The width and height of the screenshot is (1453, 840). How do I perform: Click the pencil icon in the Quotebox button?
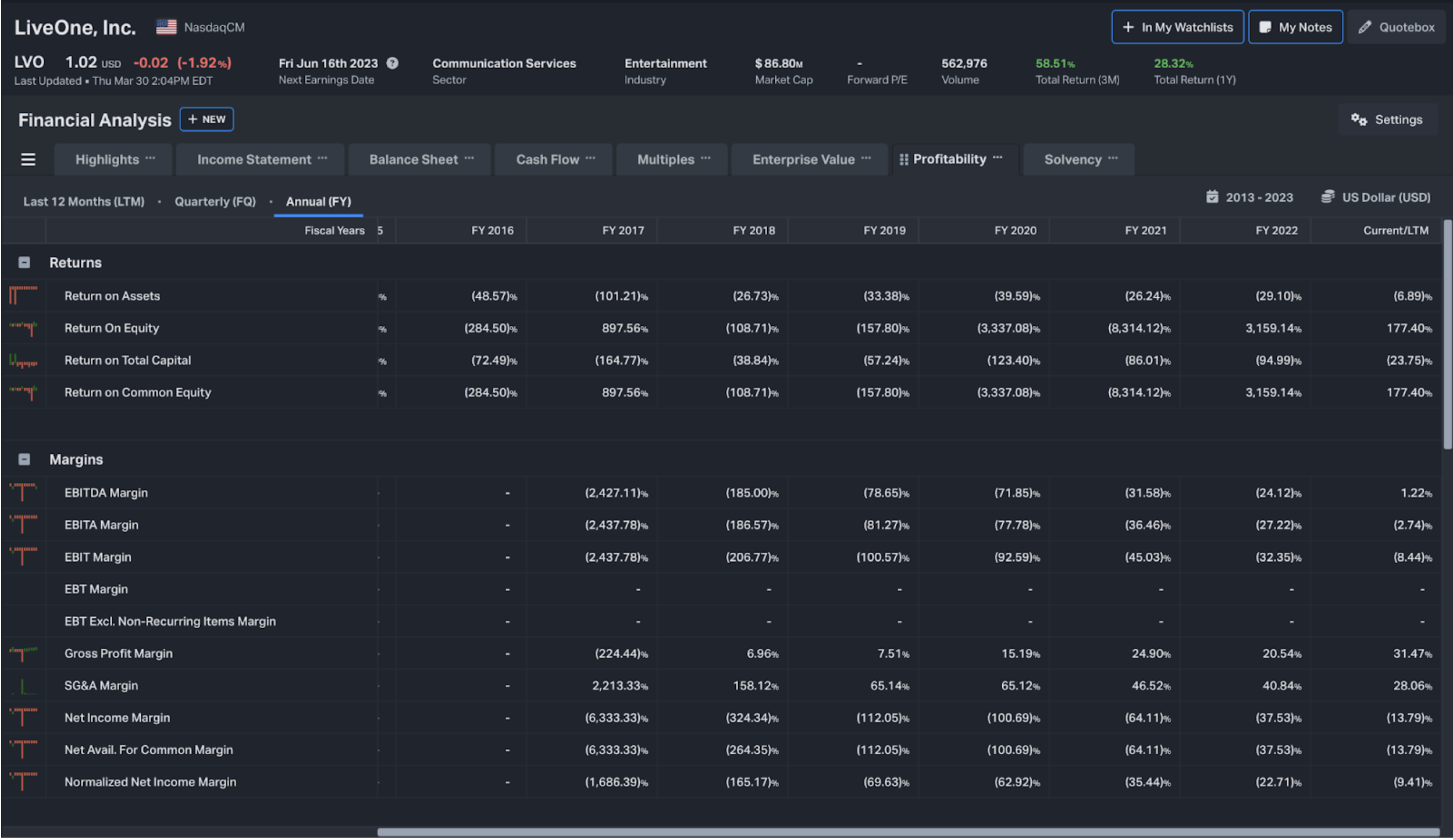point(1365,27)
